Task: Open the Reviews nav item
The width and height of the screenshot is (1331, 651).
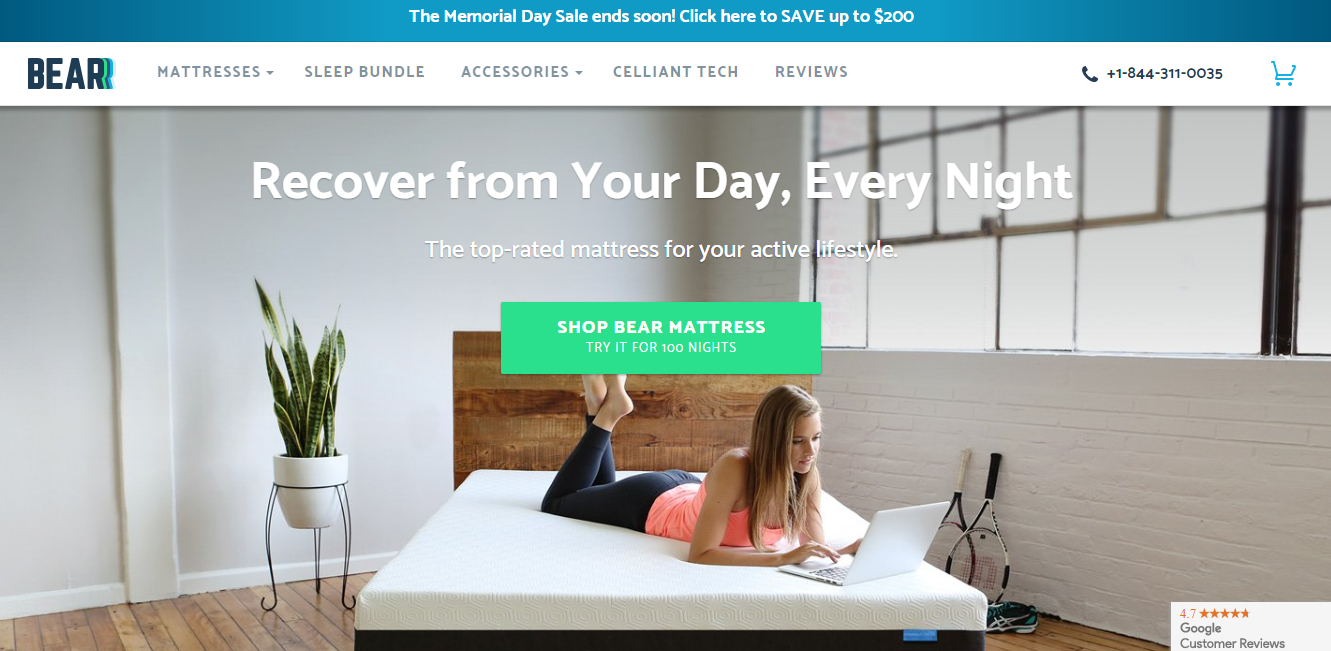Action: 811,72
